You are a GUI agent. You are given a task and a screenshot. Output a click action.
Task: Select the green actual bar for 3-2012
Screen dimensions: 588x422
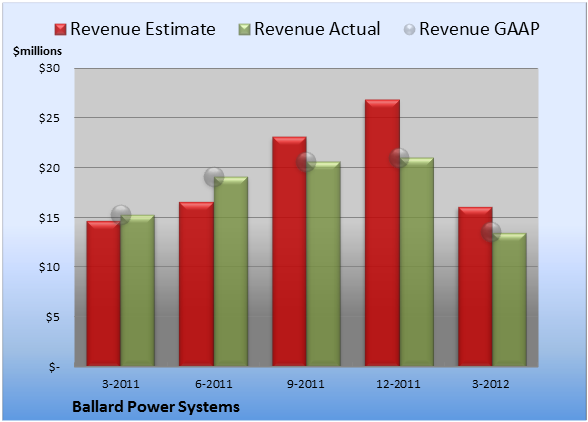pos(509,300)
